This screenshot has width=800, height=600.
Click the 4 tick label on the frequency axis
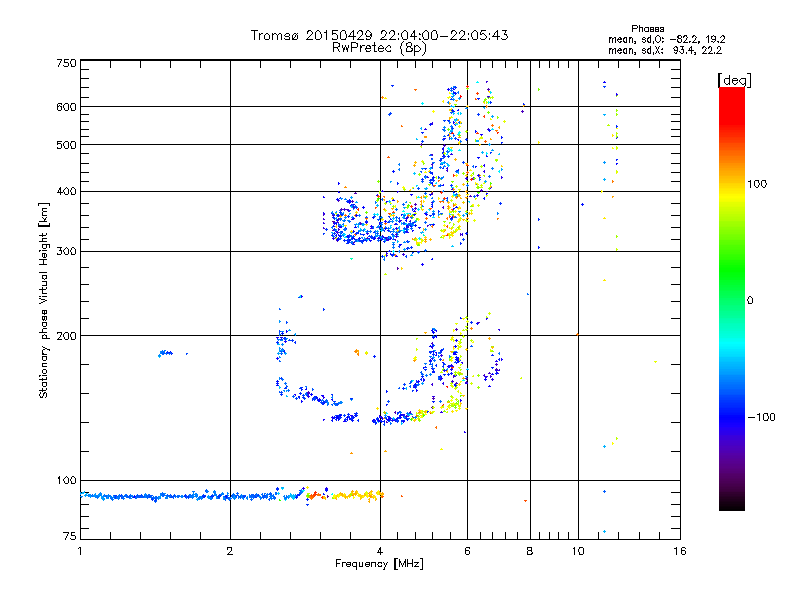click(380, 551)
